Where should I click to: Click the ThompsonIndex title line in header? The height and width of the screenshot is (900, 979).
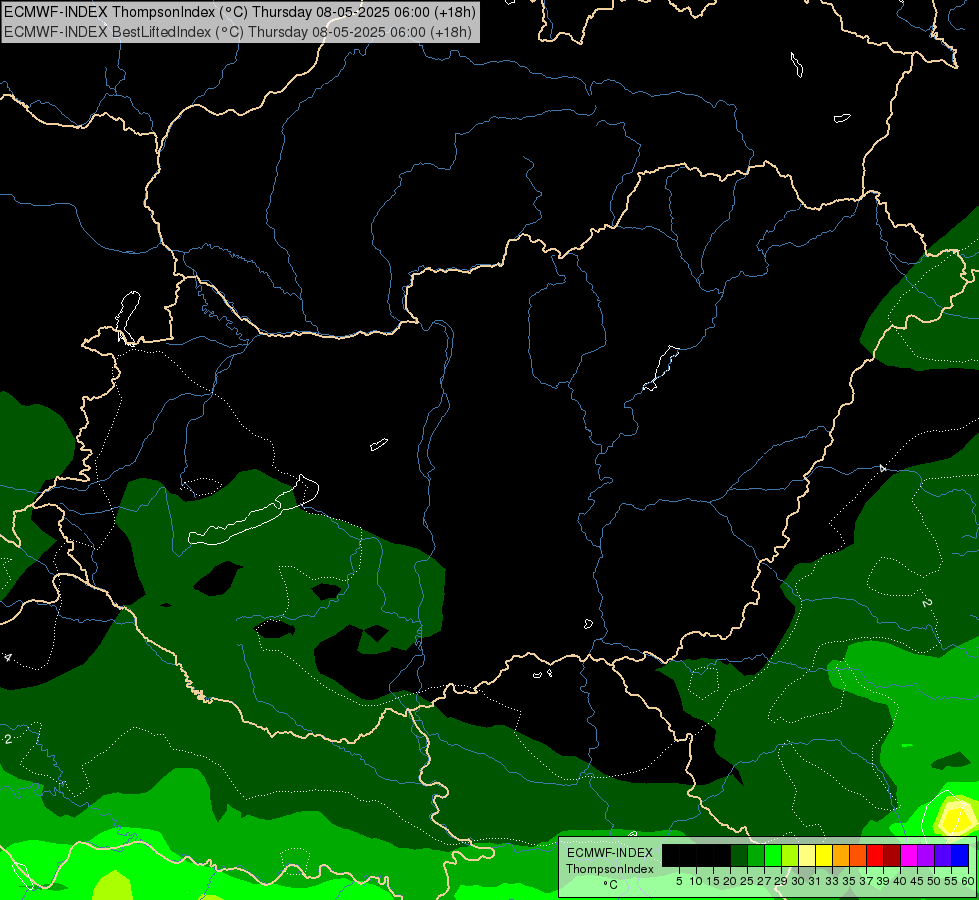[240, 11]
